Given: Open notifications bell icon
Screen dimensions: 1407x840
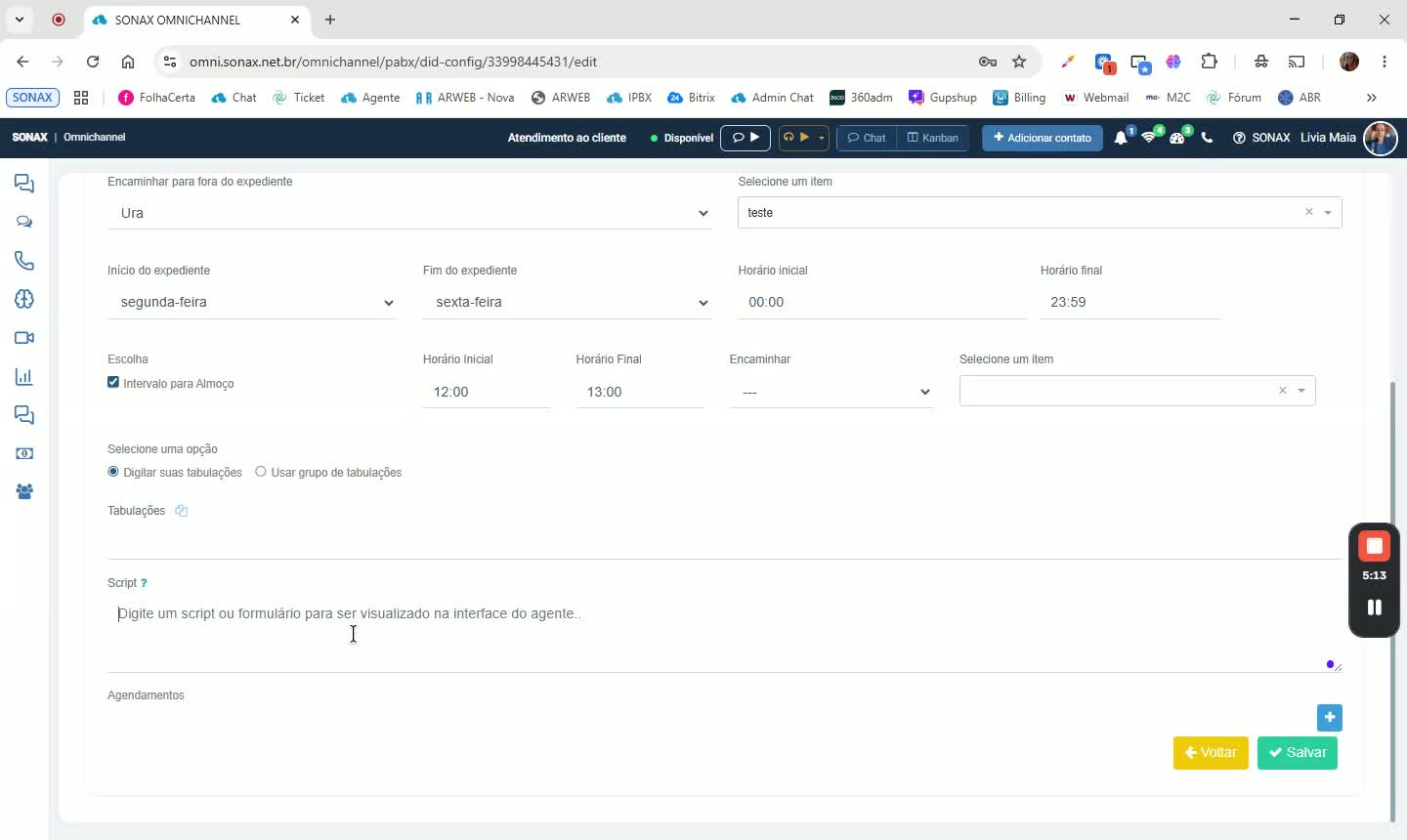Looking at the screenshot, I should (1121, 138).
